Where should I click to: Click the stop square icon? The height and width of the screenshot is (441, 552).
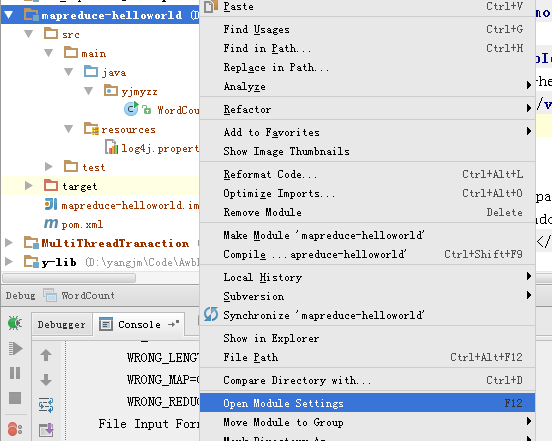pyautogui.click(x=15, y=398)
